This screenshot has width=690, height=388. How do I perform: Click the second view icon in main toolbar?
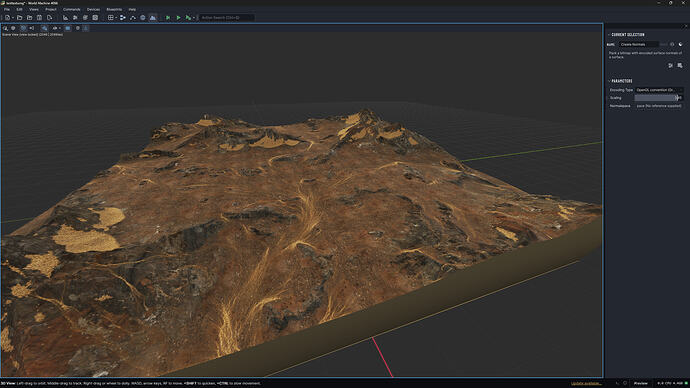point(75,18)
